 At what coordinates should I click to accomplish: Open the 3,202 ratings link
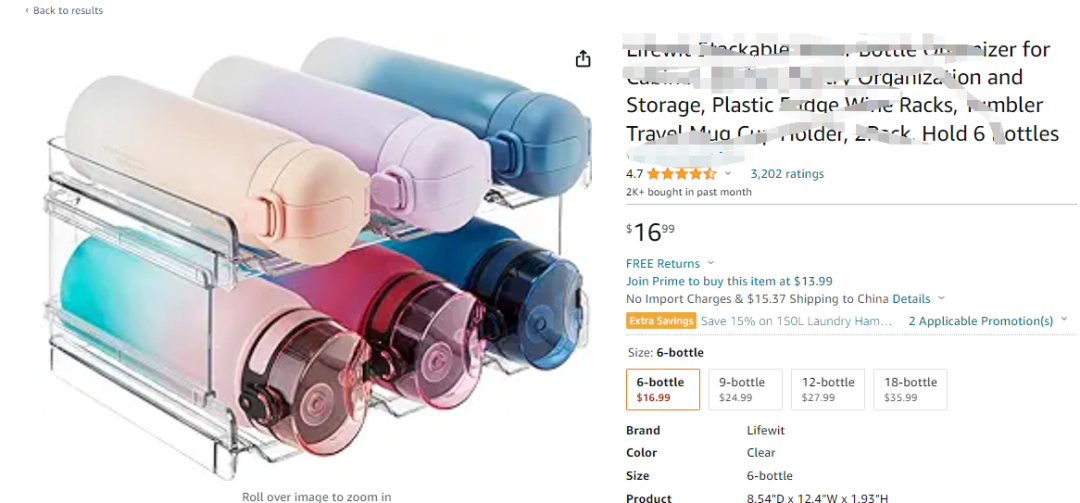pyautogui.click(x=787, y=174)
